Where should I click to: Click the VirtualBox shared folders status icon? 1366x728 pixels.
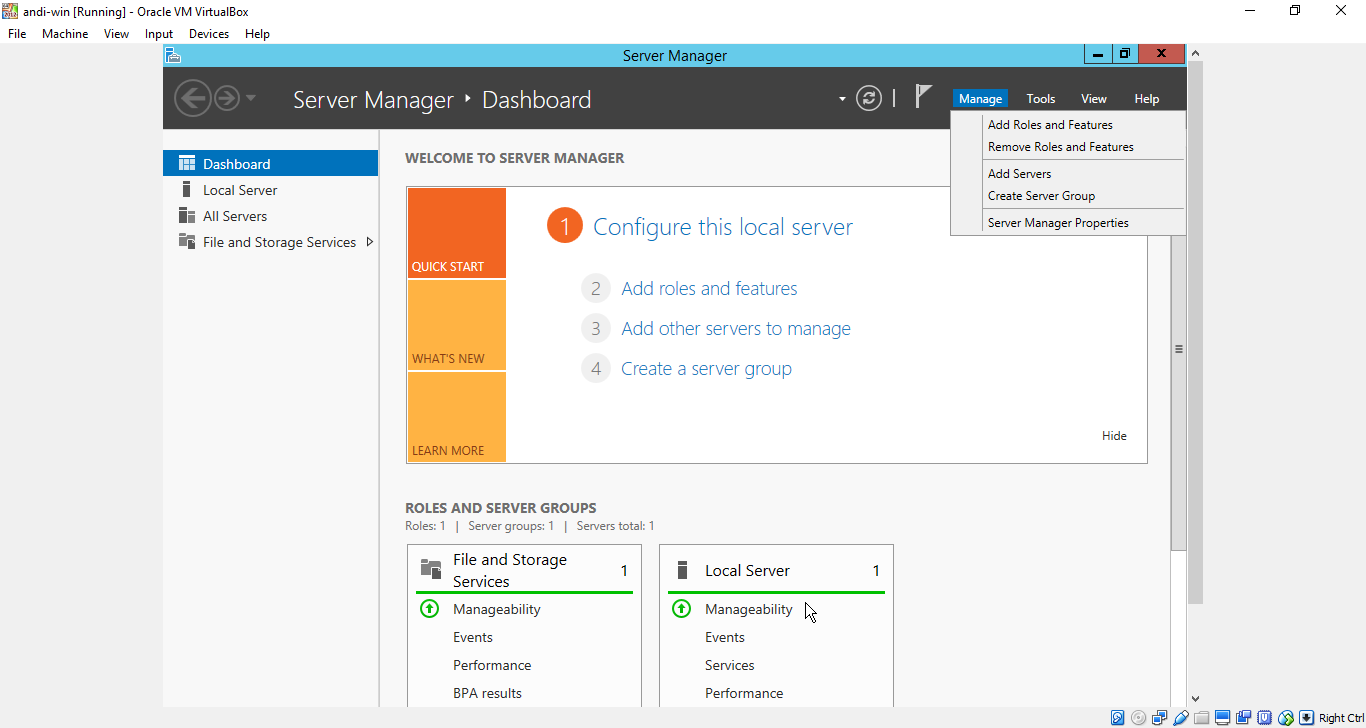coord(1202,718)
